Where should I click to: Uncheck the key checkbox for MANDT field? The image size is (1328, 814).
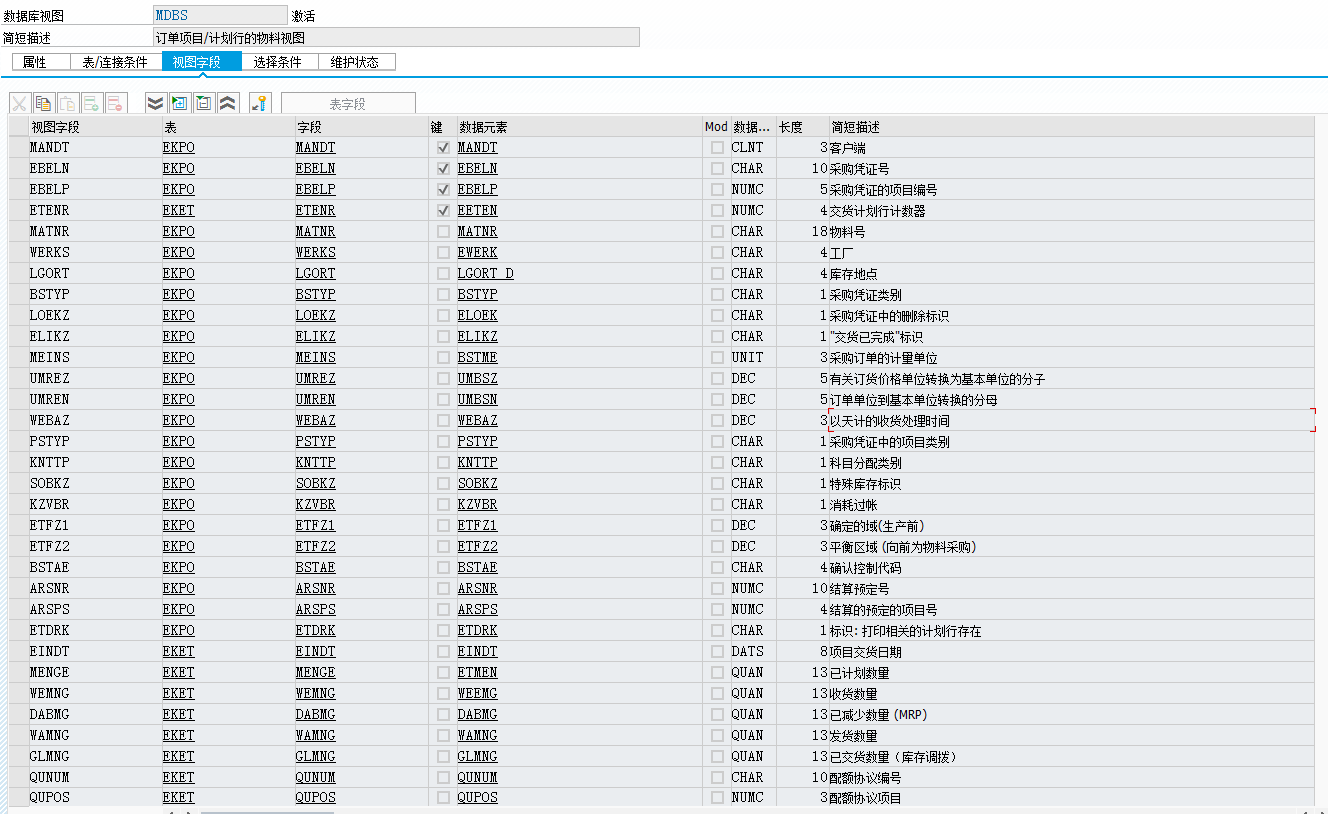click(443, 147)
